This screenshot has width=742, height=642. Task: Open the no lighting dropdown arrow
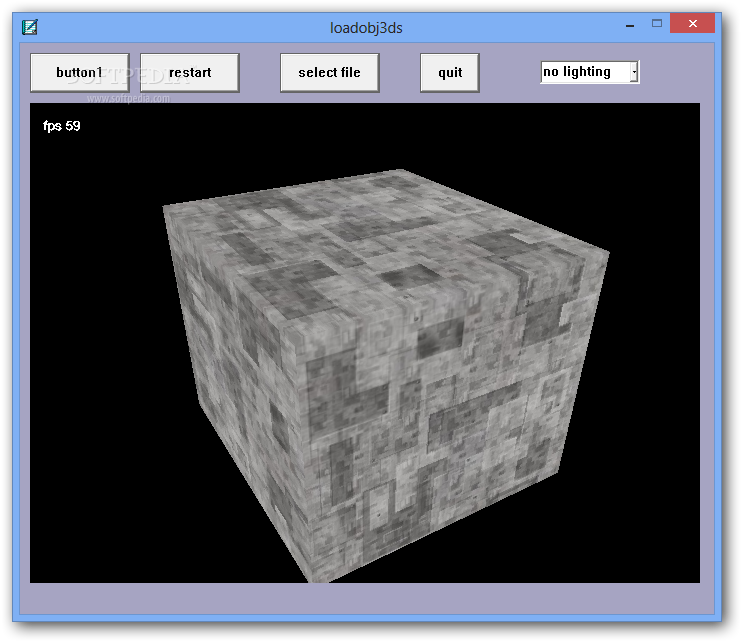coord(634,72)
